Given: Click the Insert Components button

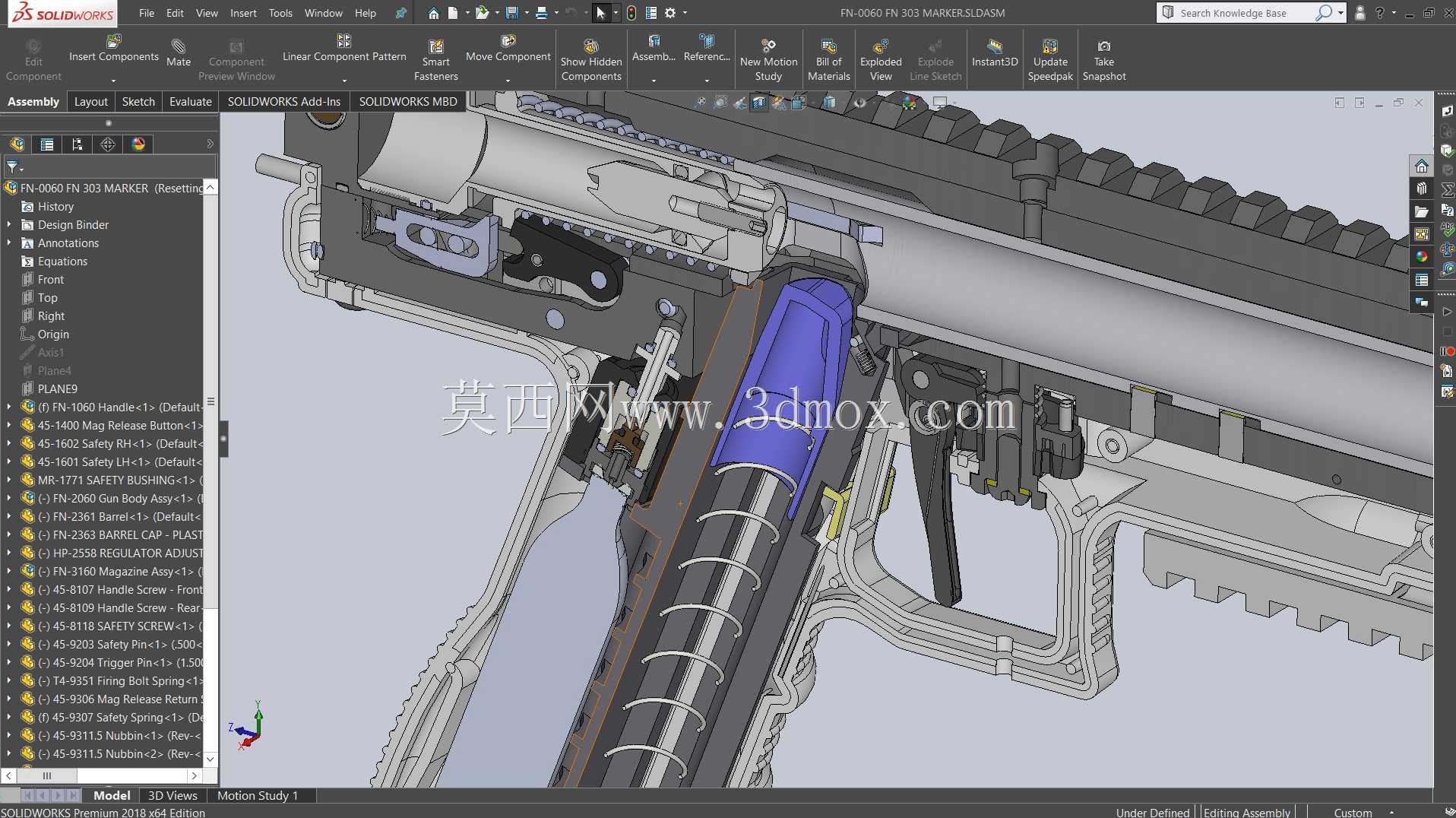Looking at the screenshot, I should pos(114,50).
